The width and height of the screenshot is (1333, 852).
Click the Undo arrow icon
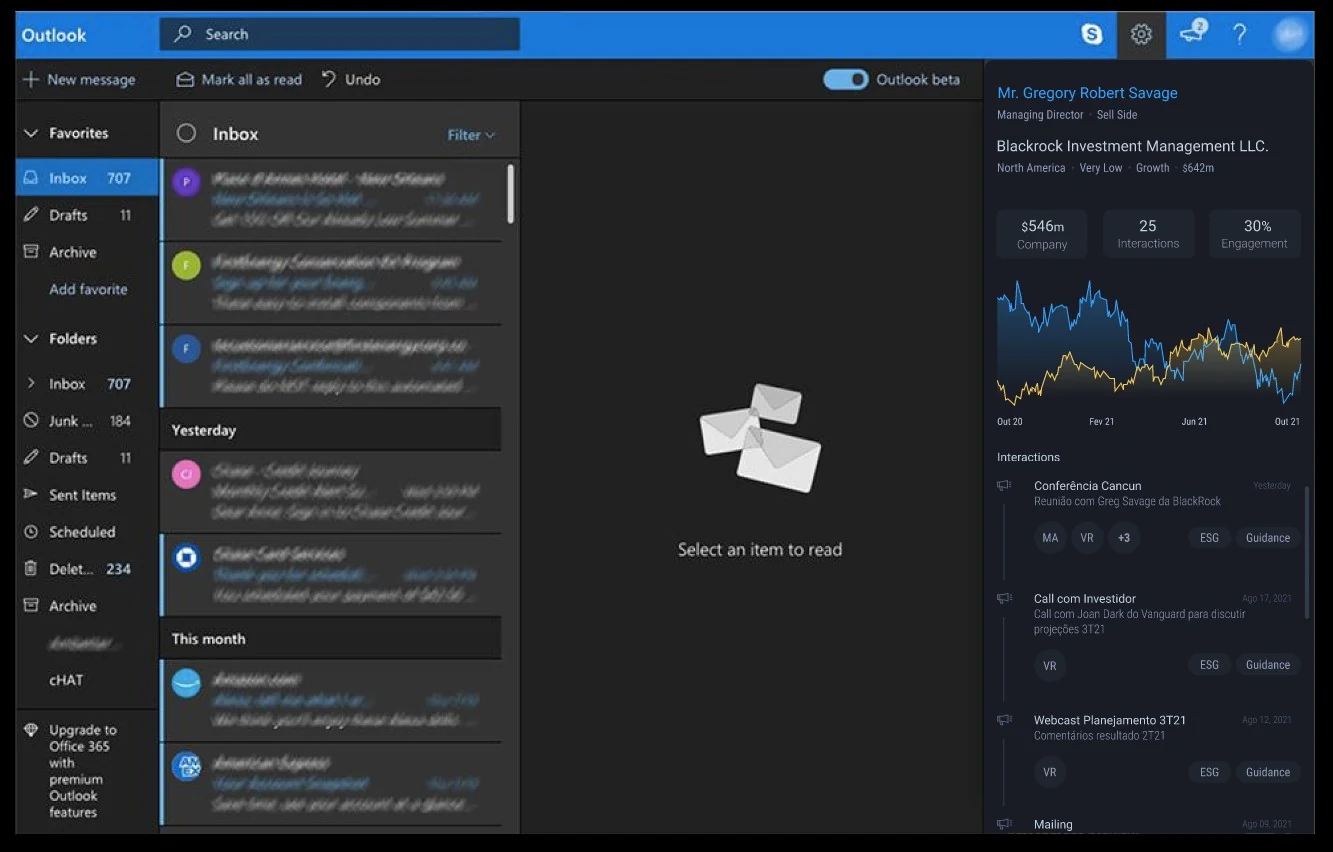click(x=328, y=79)
